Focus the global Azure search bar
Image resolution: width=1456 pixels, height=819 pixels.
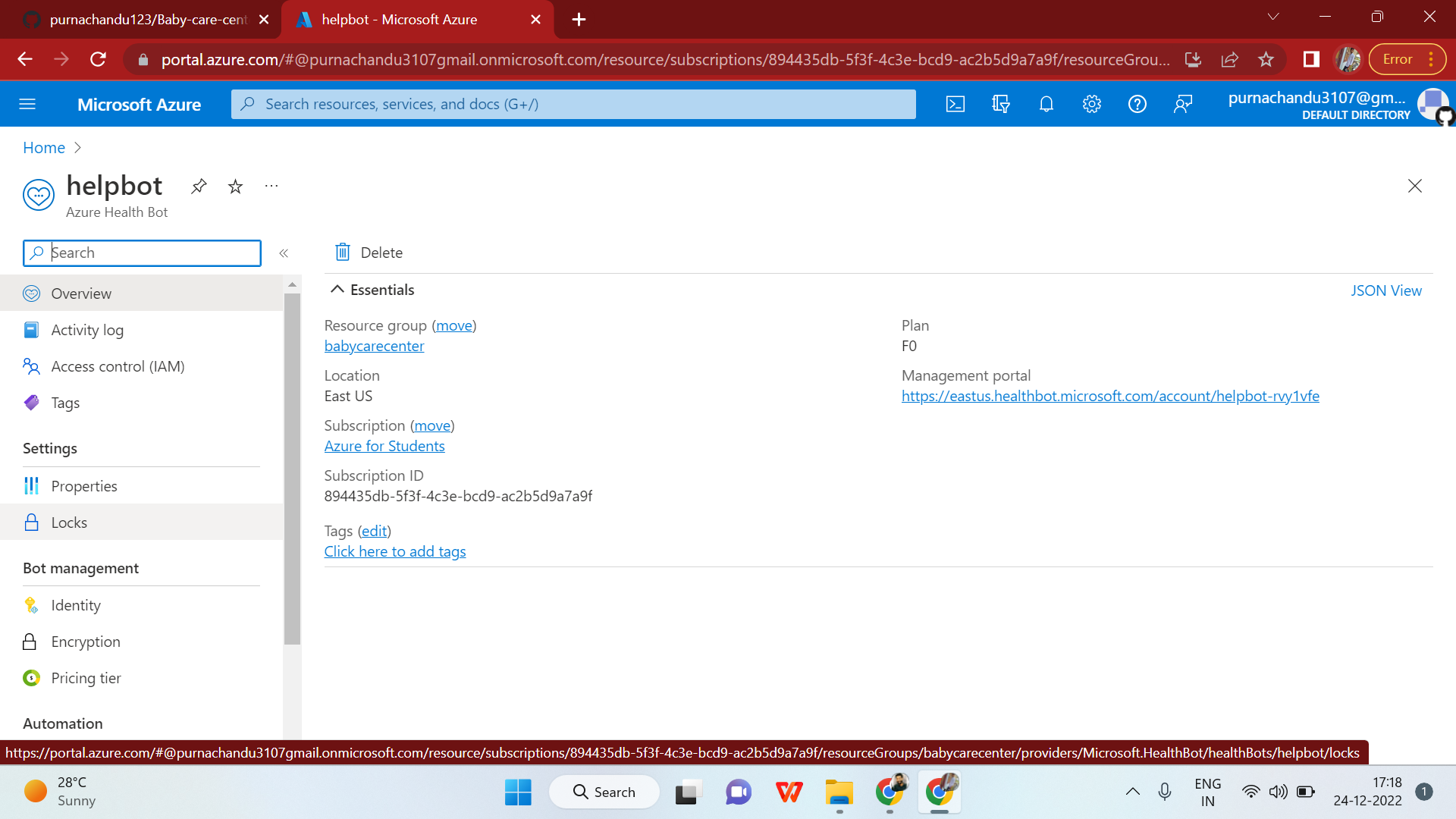coord(573,104)
